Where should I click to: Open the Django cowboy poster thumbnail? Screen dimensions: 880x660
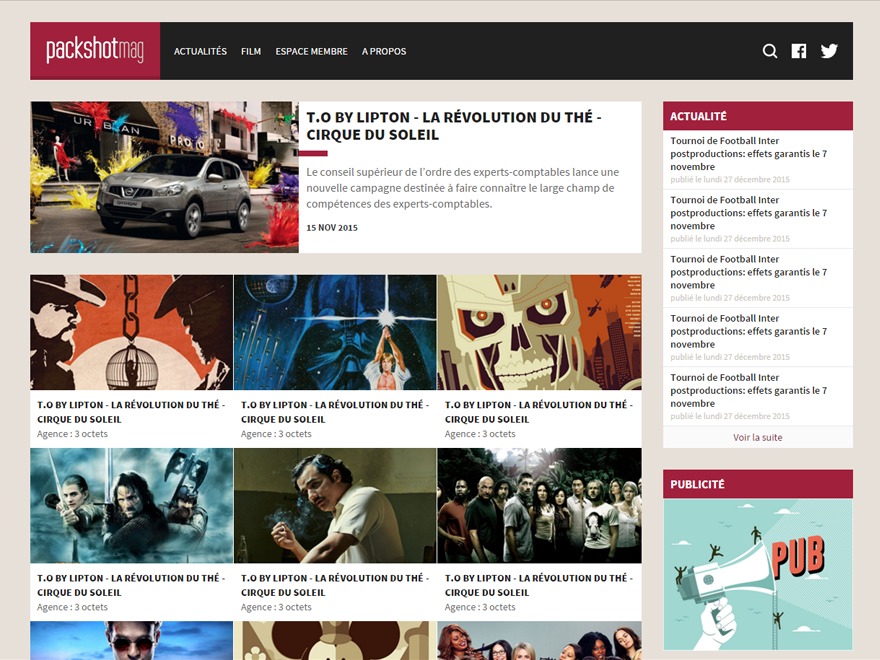click(131, 332)
